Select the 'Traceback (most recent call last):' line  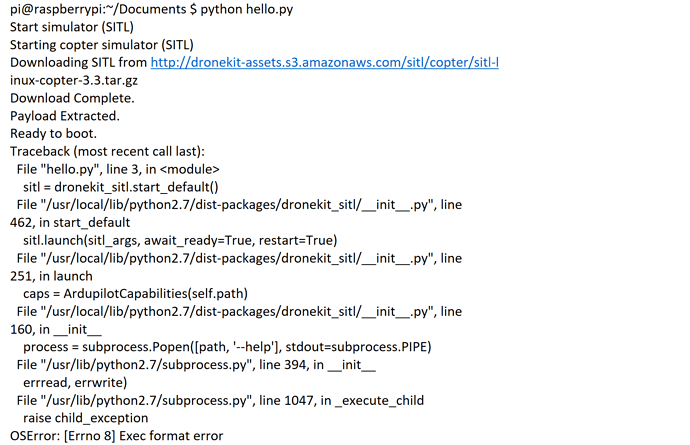(107, 151)
